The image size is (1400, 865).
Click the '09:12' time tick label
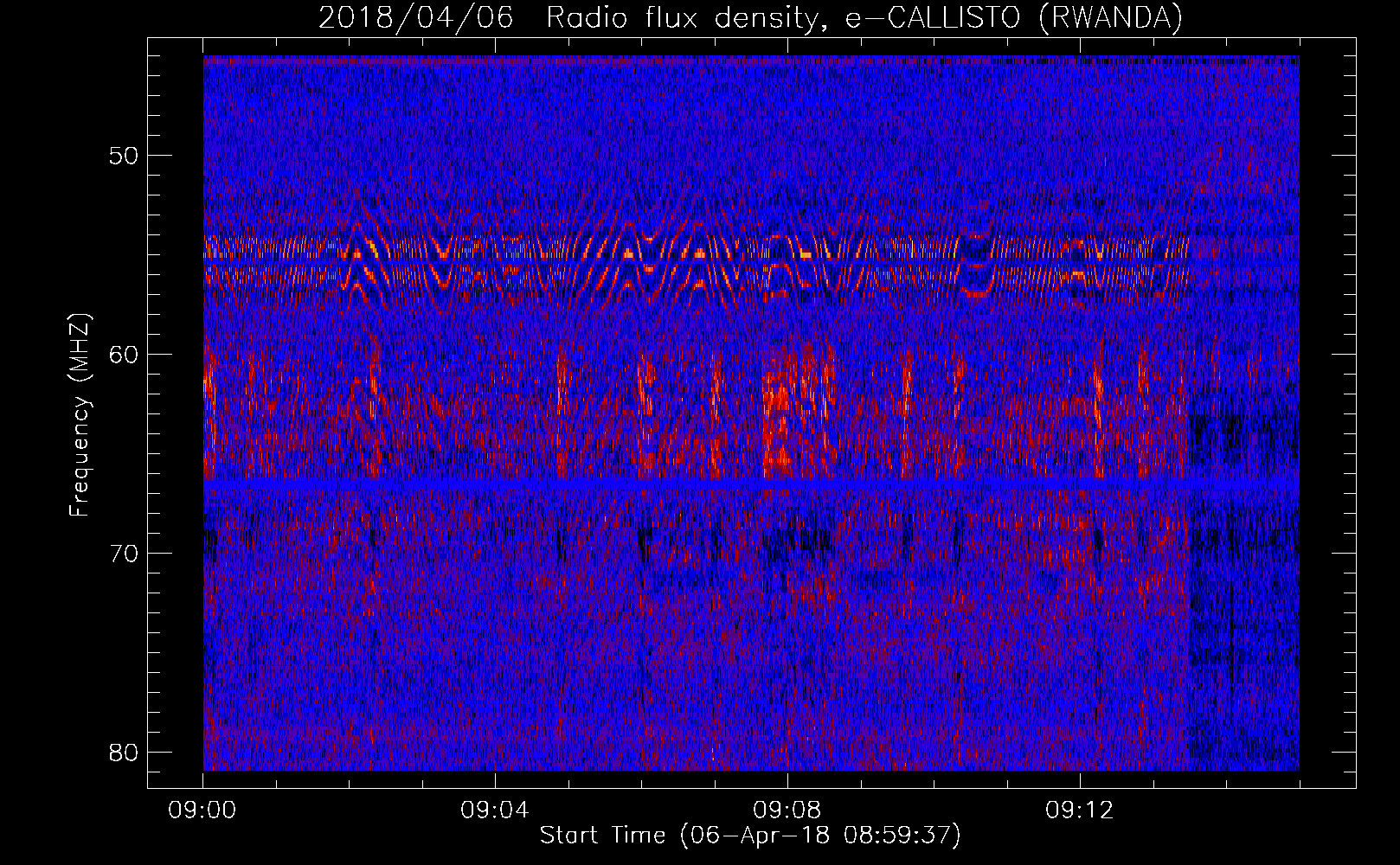click(1080, 810)
